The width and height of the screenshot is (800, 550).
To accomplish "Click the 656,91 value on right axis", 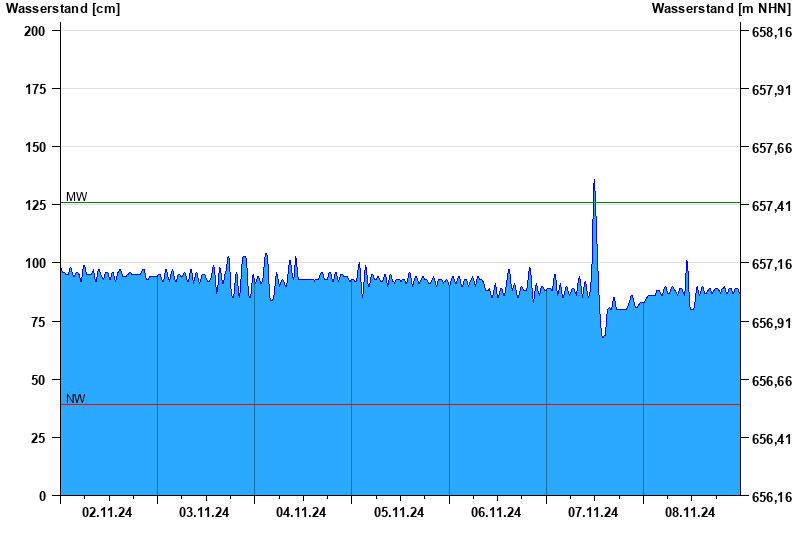I will [x=772, y=323].
